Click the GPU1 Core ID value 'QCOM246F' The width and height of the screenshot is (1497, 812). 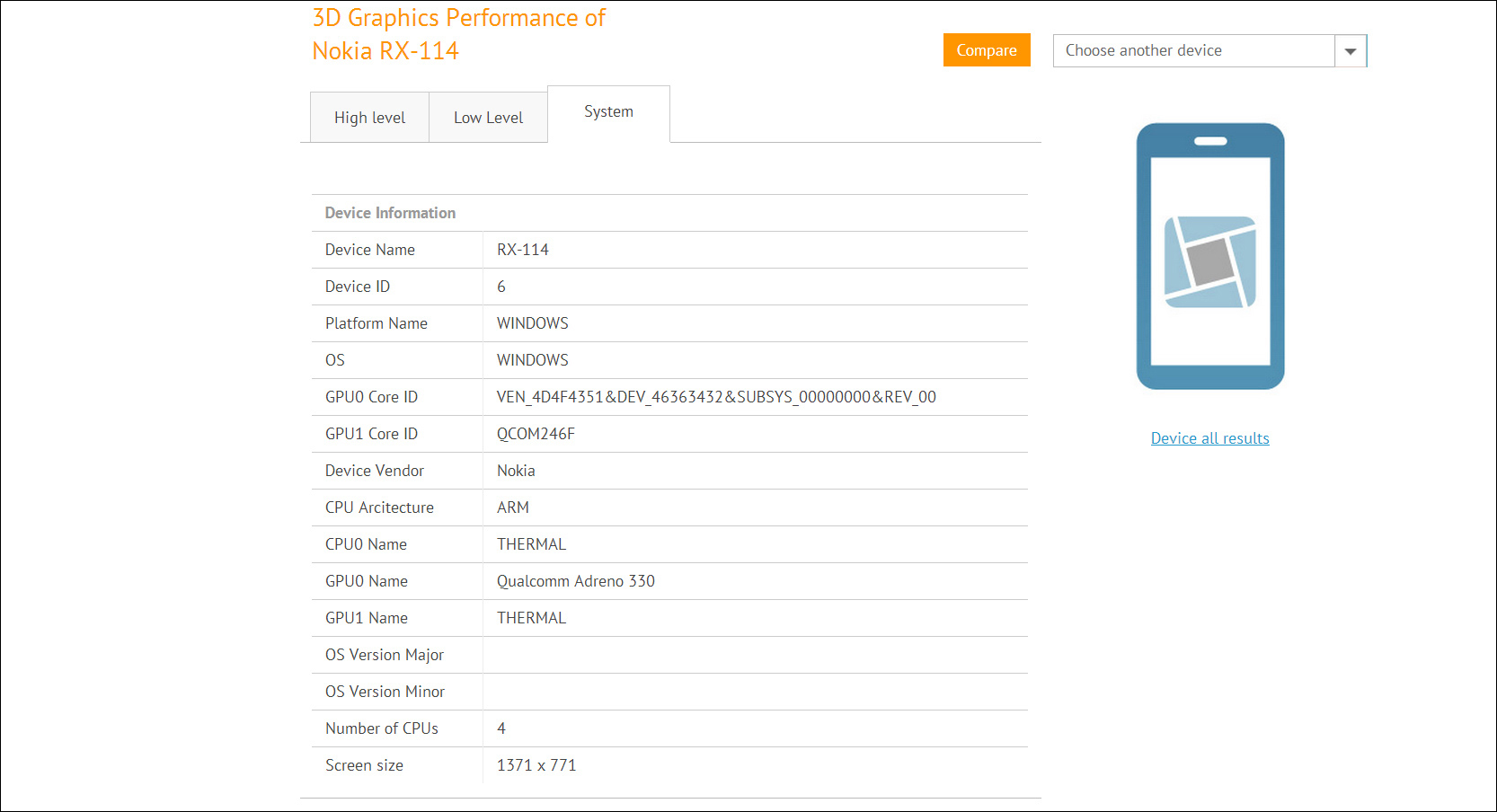pos(536,434)
